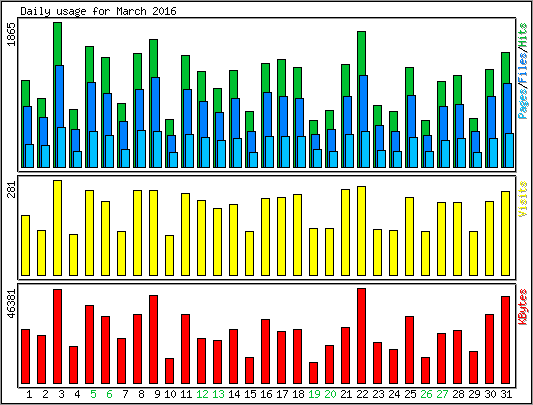The height and width of the screenshot is (405, 533).
Task: Click the yellow Visits bar for day 10
Action: coord(169,255)
